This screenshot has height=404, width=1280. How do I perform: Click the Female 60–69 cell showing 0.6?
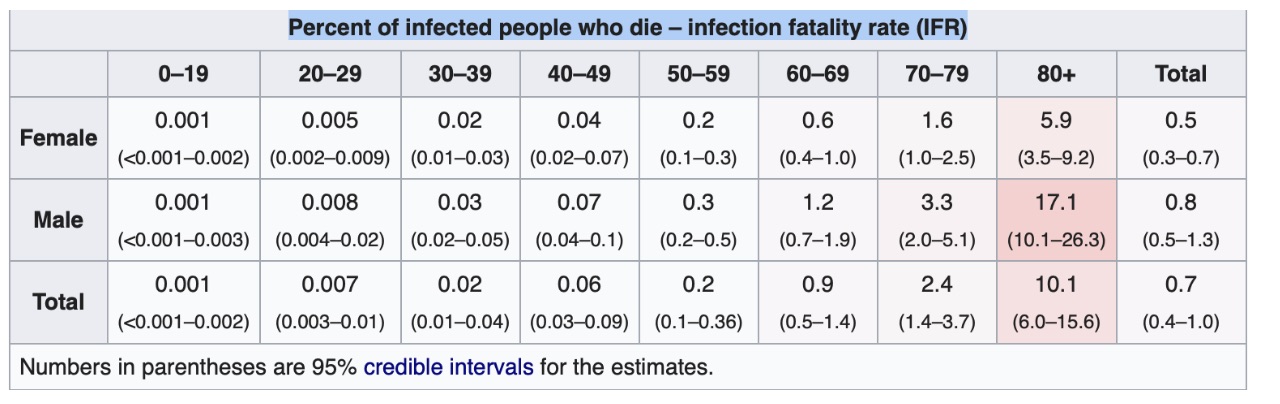[x=817, y=121]
